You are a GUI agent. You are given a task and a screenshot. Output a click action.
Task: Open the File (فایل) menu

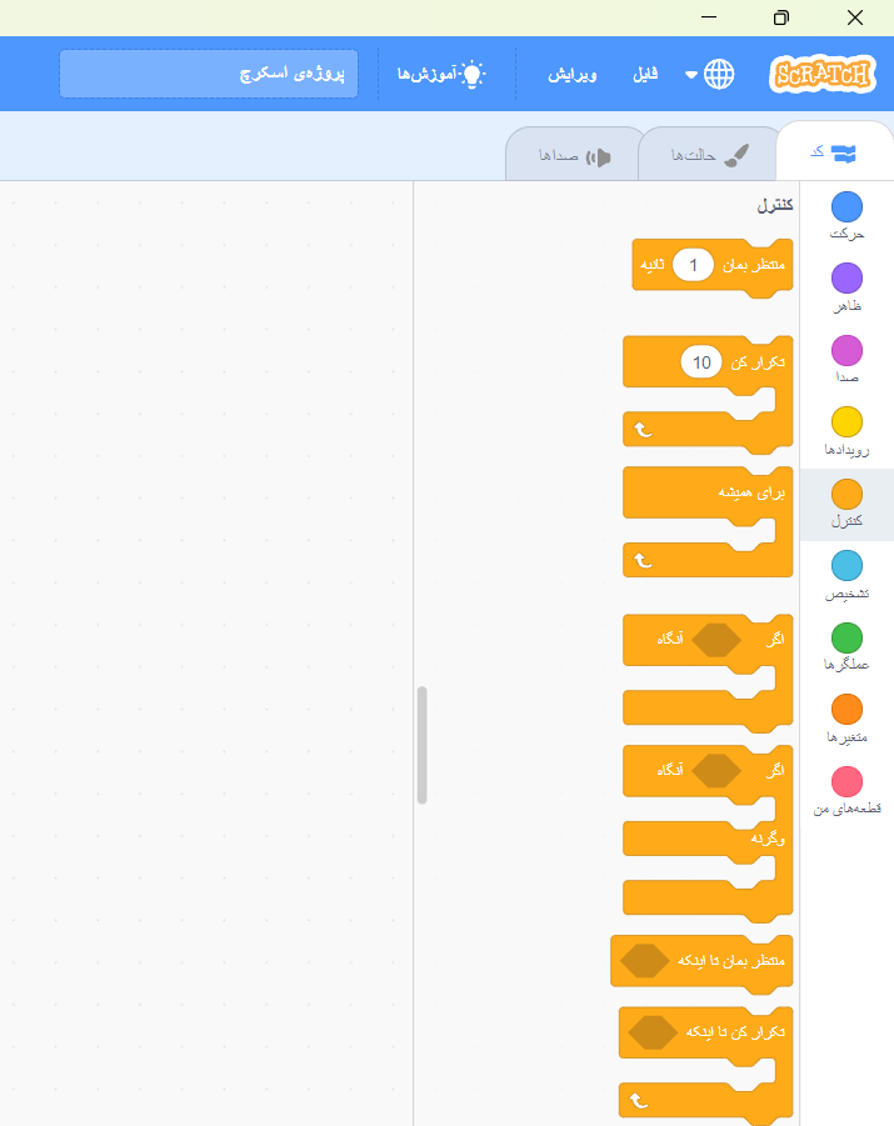coord(645,74)
